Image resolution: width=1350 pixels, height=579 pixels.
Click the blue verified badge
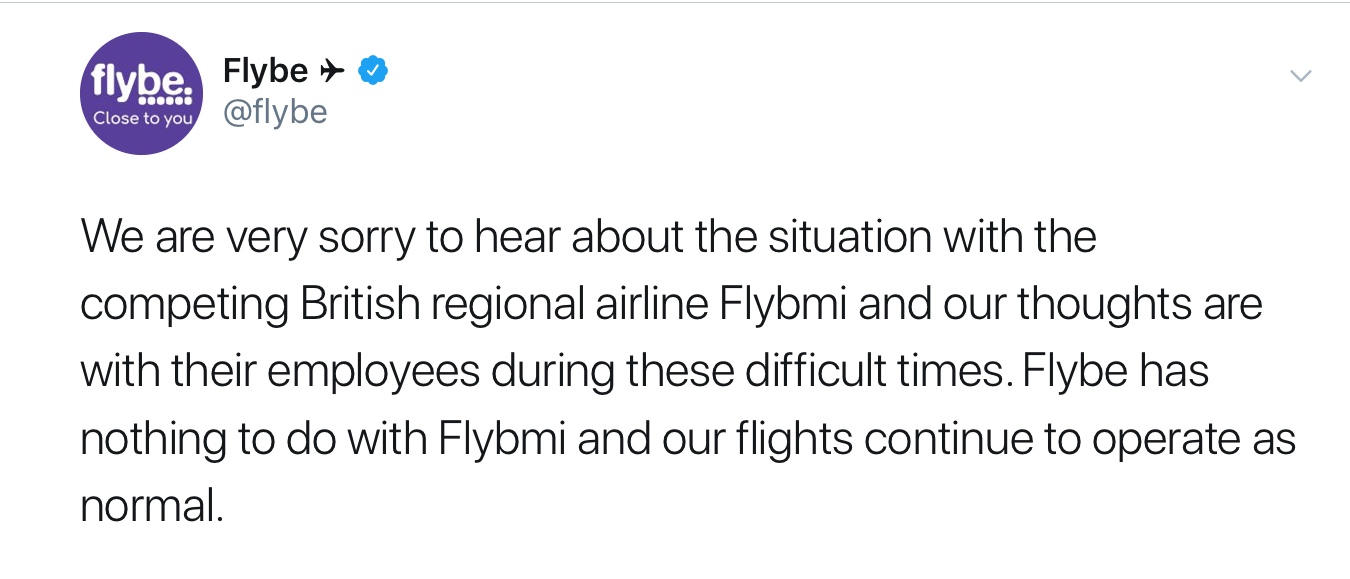(x=373, y=71)
